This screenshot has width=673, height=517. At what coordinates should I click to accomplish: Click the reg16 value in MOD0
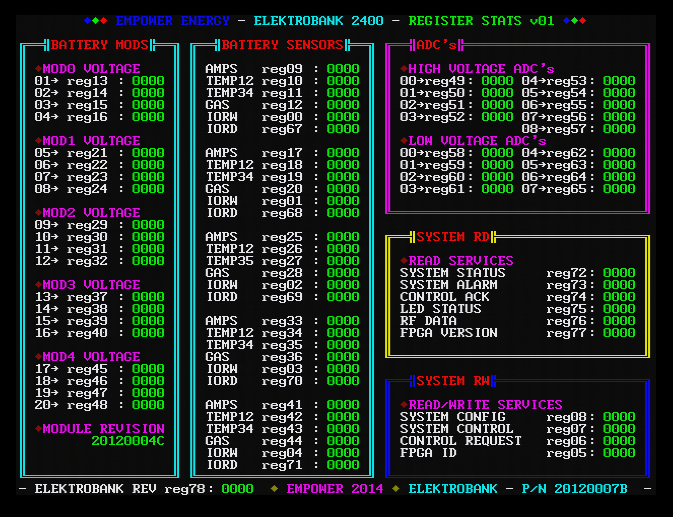(148, 117)
